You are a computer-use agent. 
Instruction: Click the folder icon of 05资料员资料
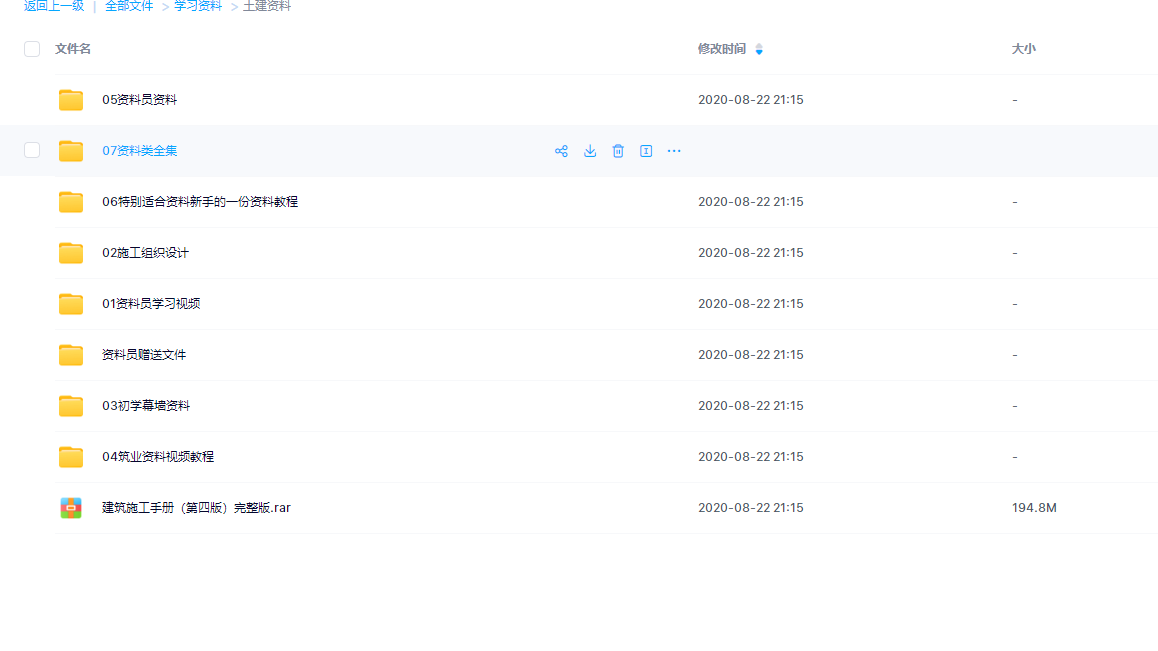(x=71, y=100)
